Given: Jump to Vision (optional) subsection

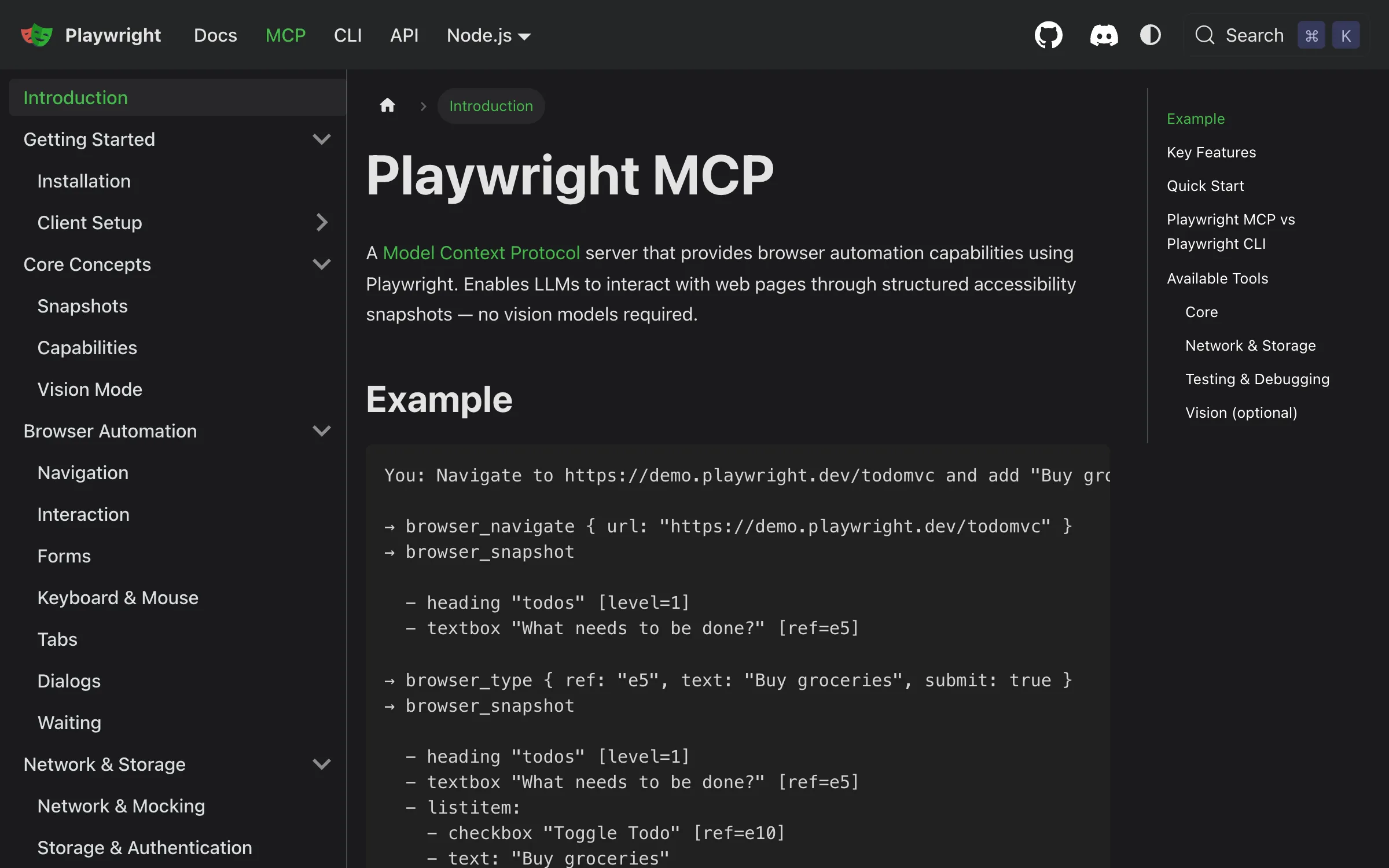Looking at the screenshot, I should coord(1241,413).
